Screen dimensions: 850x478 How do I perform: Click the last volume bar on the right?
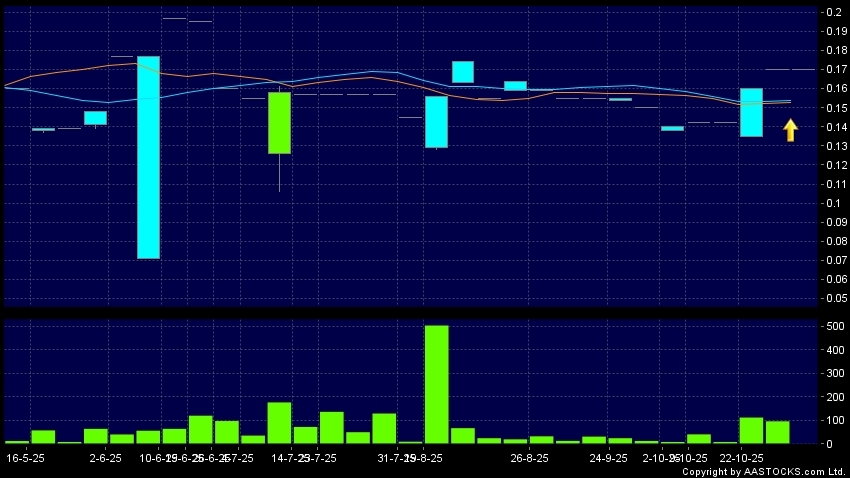[x=777, y=432]
